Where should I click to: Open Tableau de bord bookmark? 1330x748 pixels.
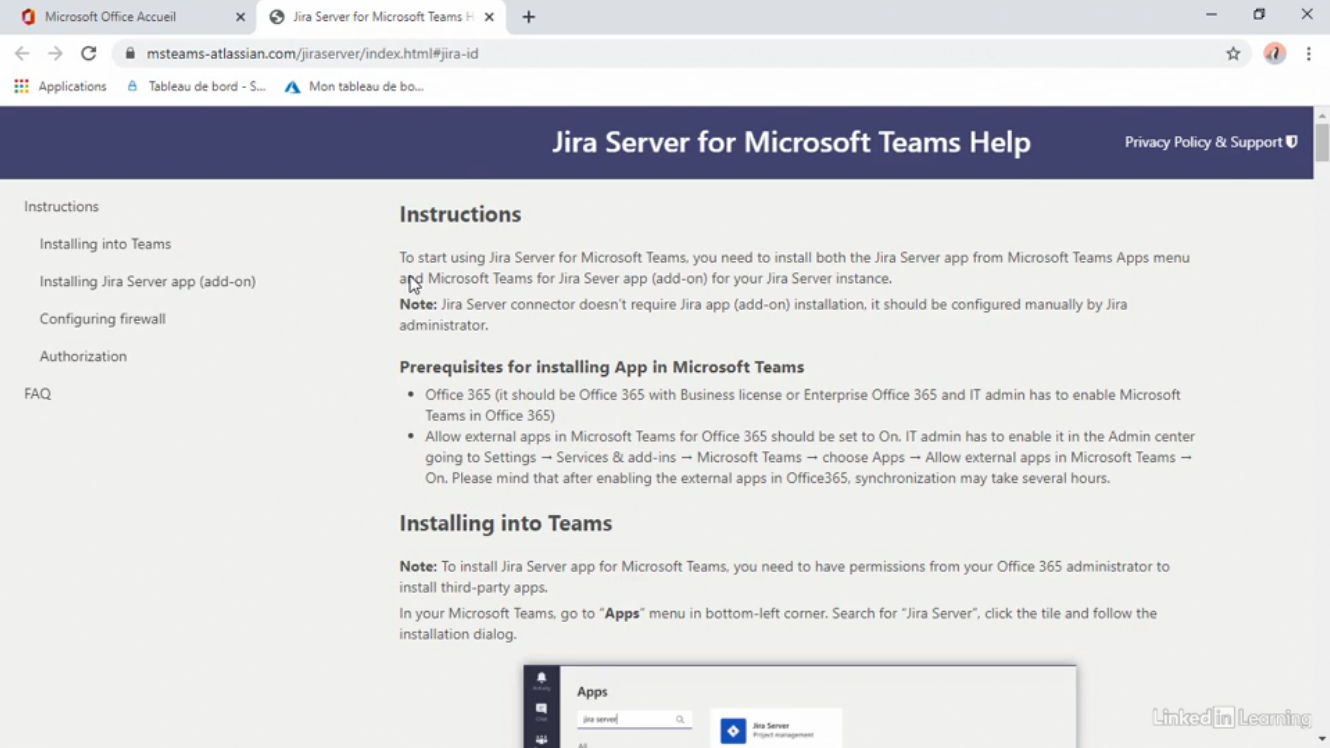click(x=196, y=87)
